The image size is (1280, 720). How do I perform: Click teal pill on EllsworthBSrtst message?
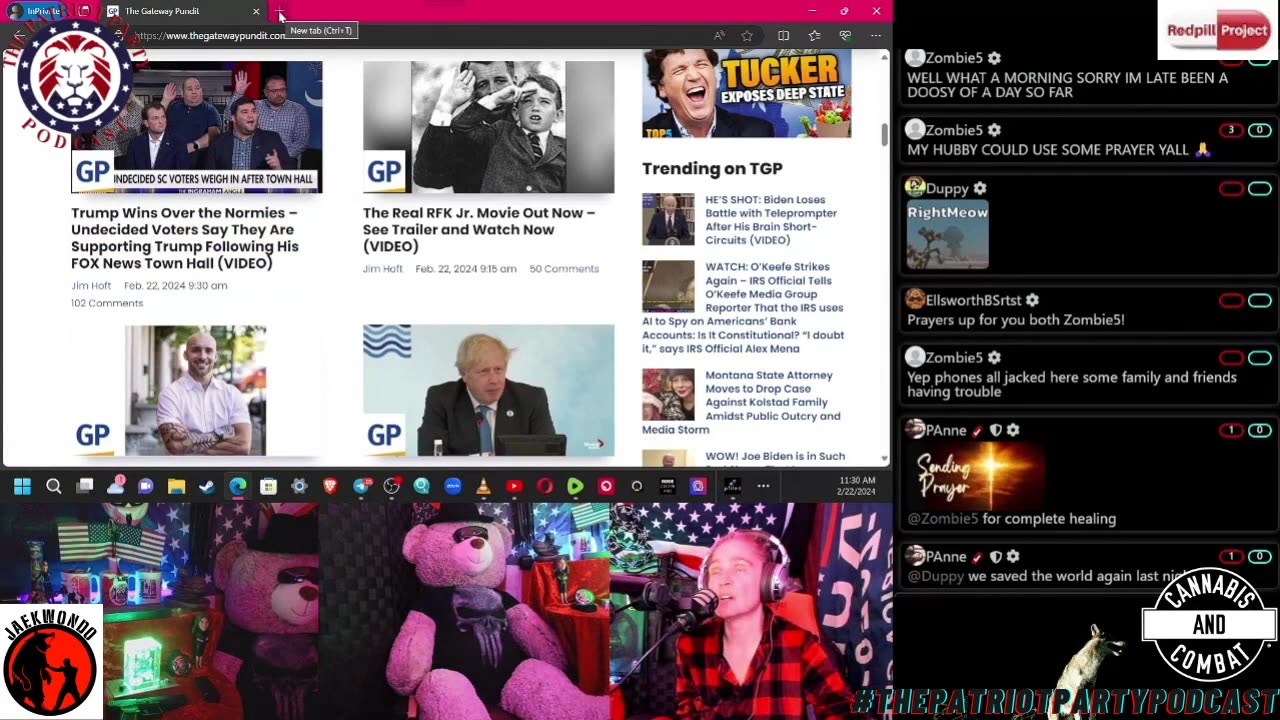pos(1259,301)
